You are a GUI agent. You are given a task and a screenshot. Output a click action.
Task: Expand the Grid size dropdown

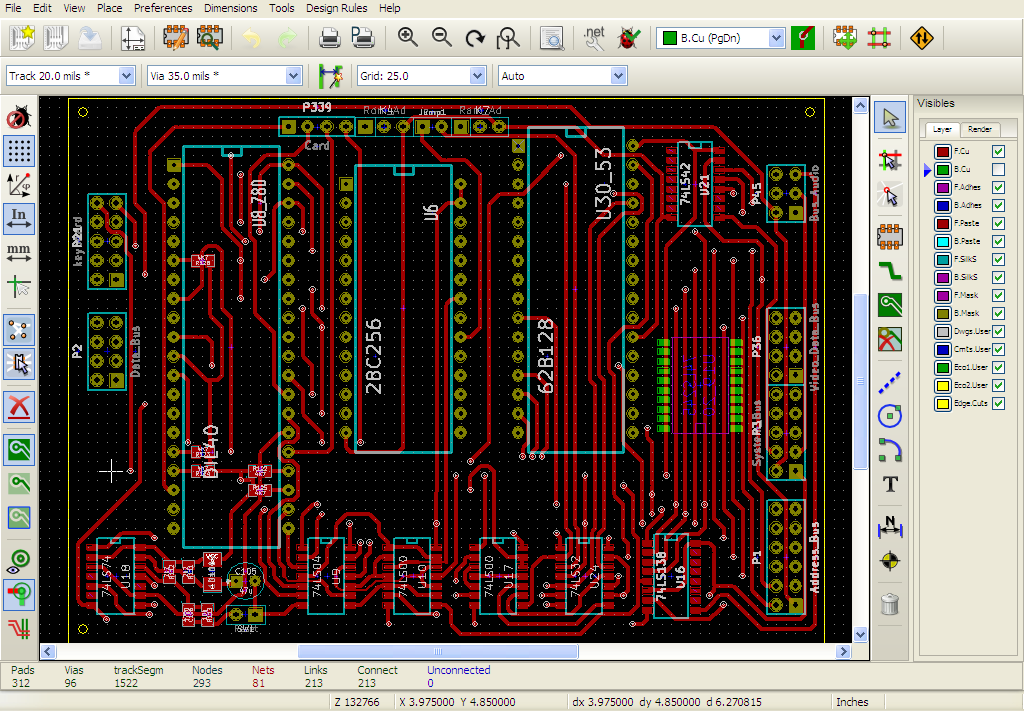[x=479, y=76]
